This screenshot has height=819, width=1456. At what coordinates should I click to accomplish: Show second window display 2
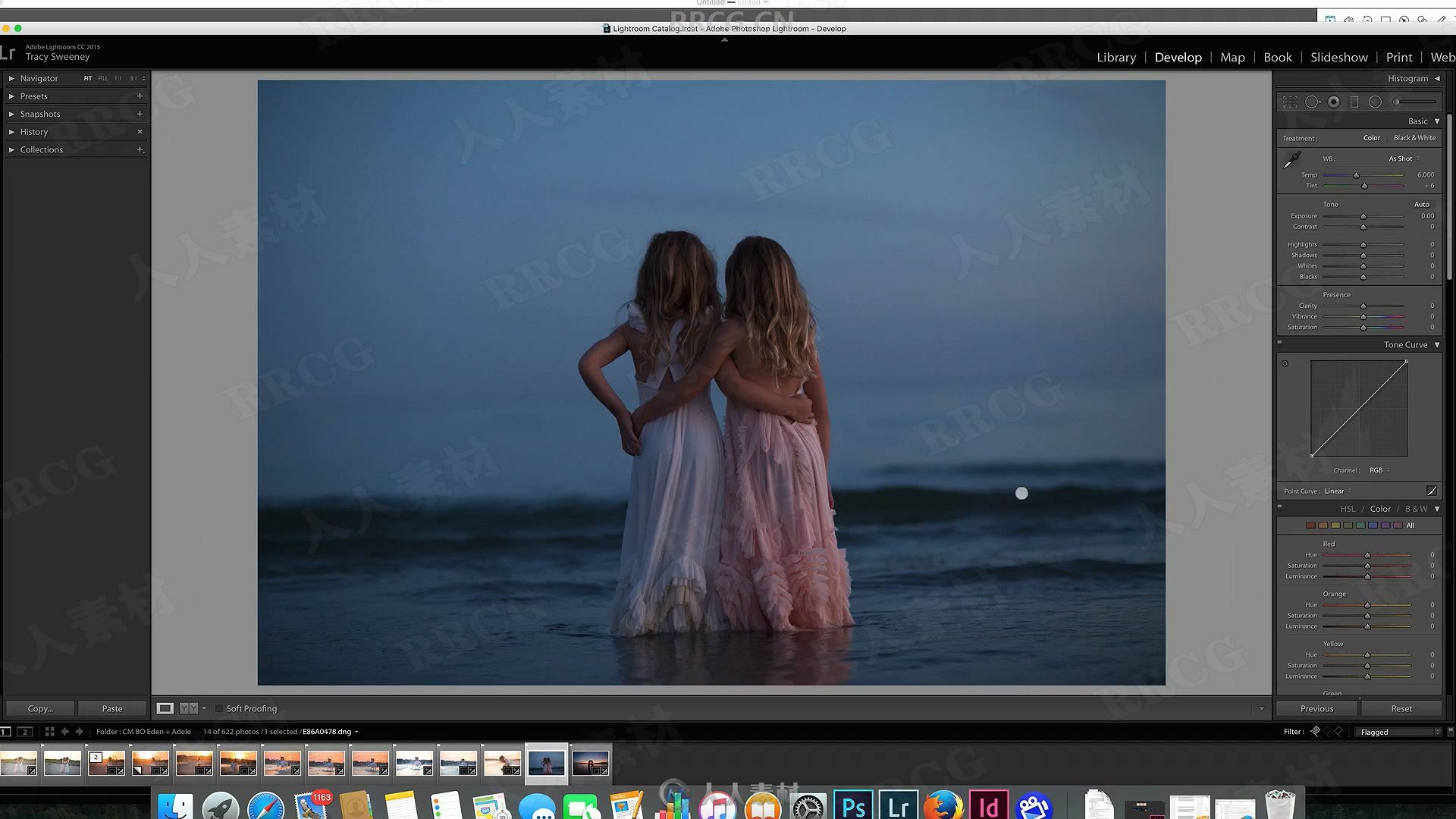point(25,732)
